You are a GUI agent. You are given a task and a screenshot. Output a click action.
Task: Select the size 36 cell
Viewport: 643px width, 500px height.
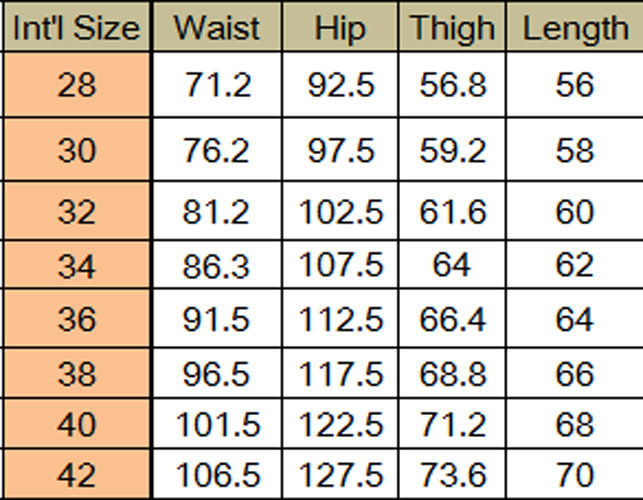coord(77,319)
